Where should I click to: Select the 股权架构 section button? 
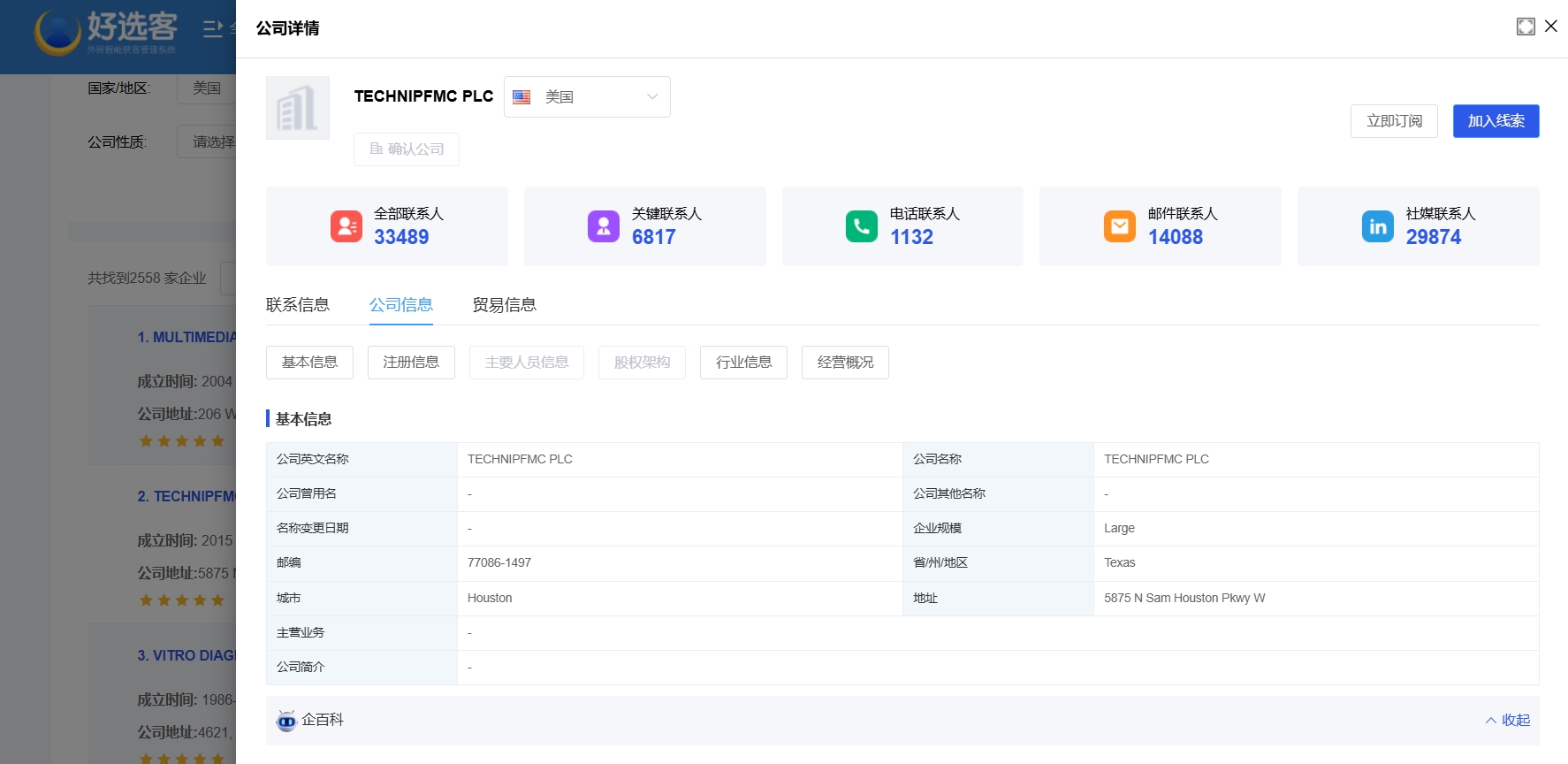point(642,363)
